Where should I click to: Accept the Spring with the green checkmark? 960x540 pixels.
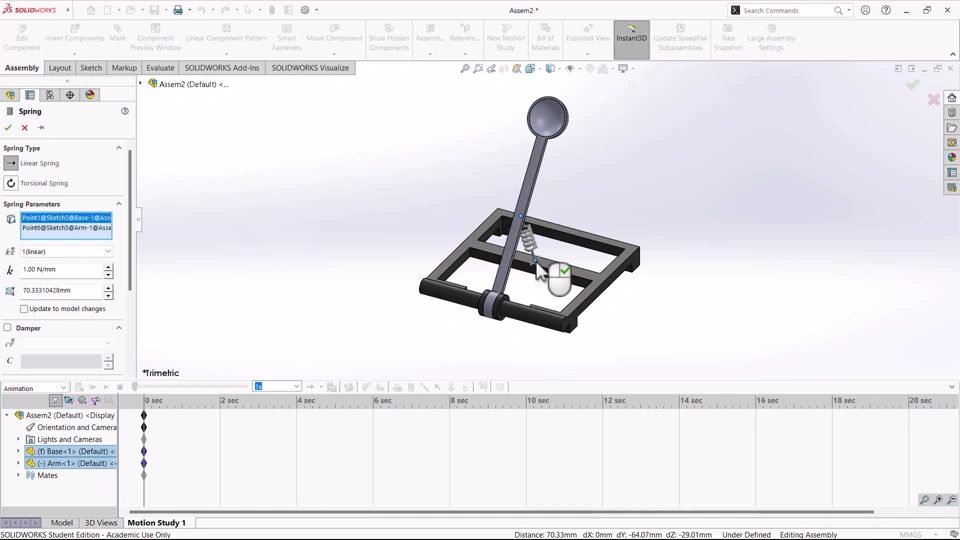[8, 127]
